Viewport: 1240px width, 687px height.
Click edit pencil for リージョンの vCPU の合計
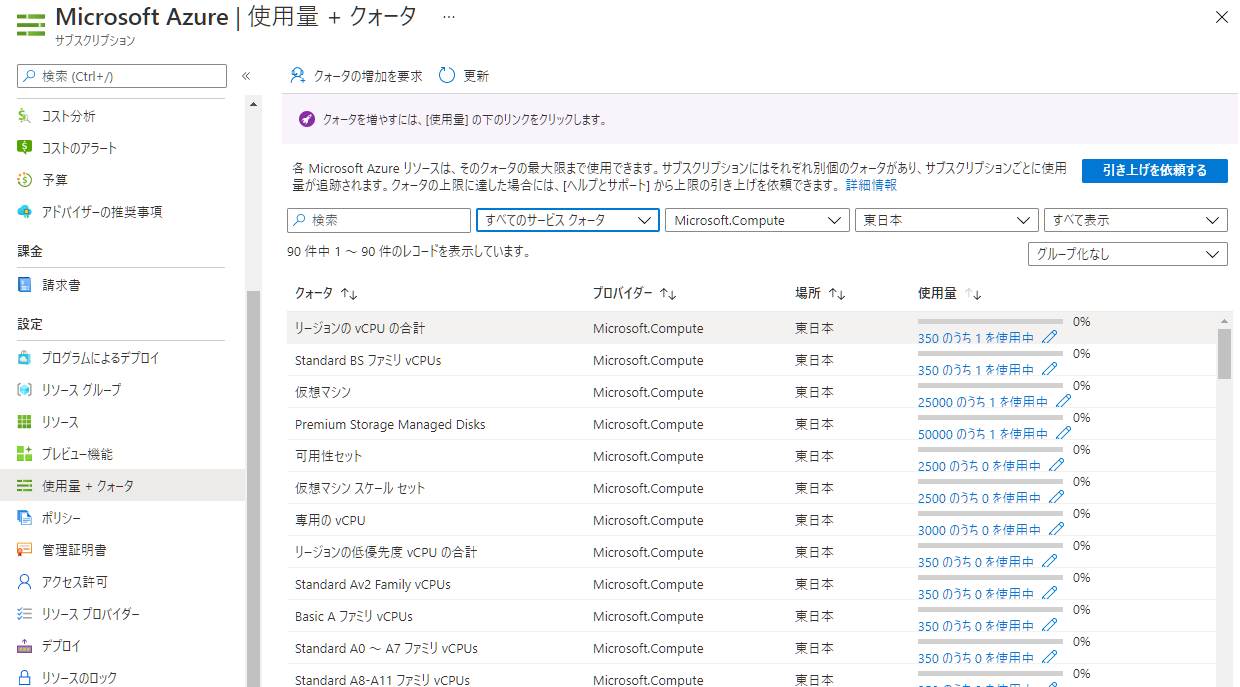1049,337
